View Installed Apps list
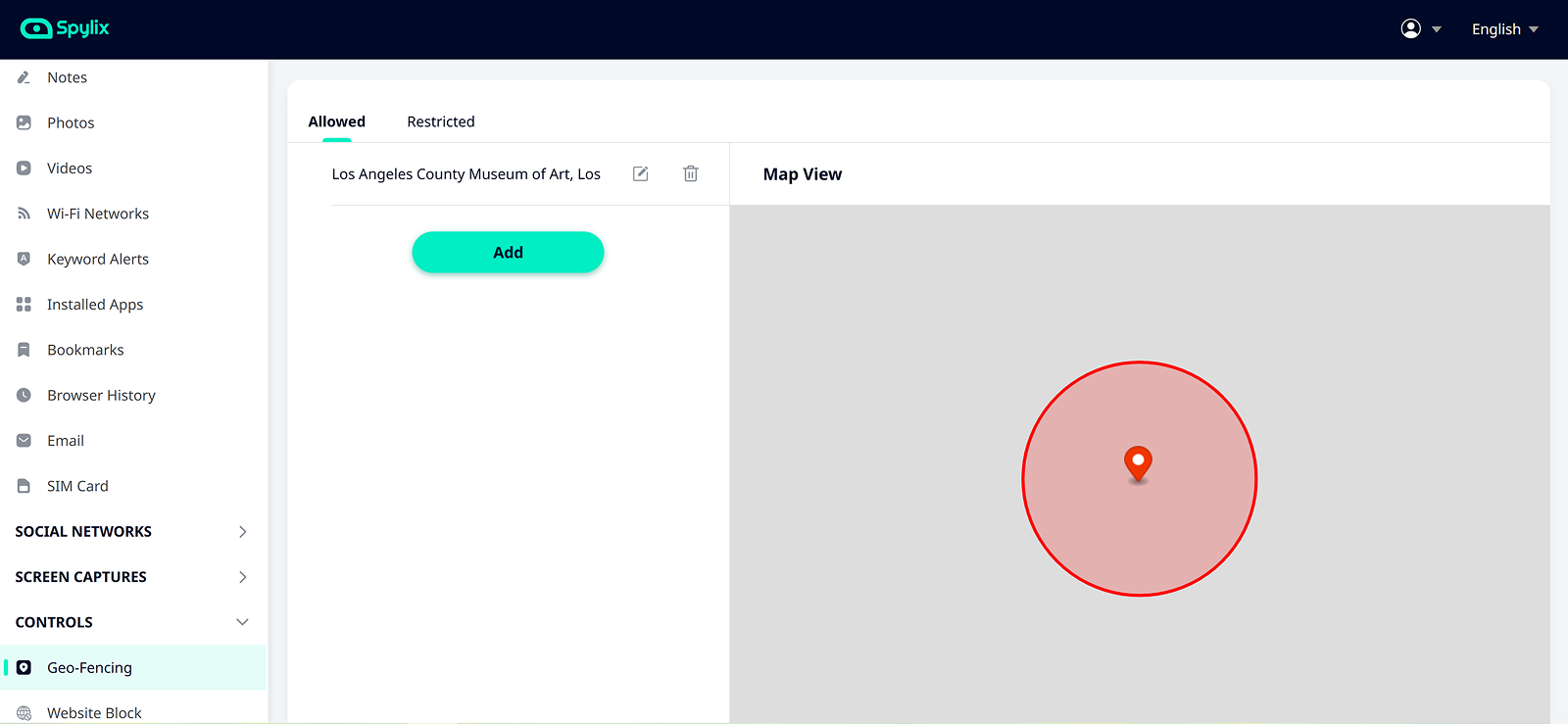Screen dimensions: 1568x724 coord(94,305)
